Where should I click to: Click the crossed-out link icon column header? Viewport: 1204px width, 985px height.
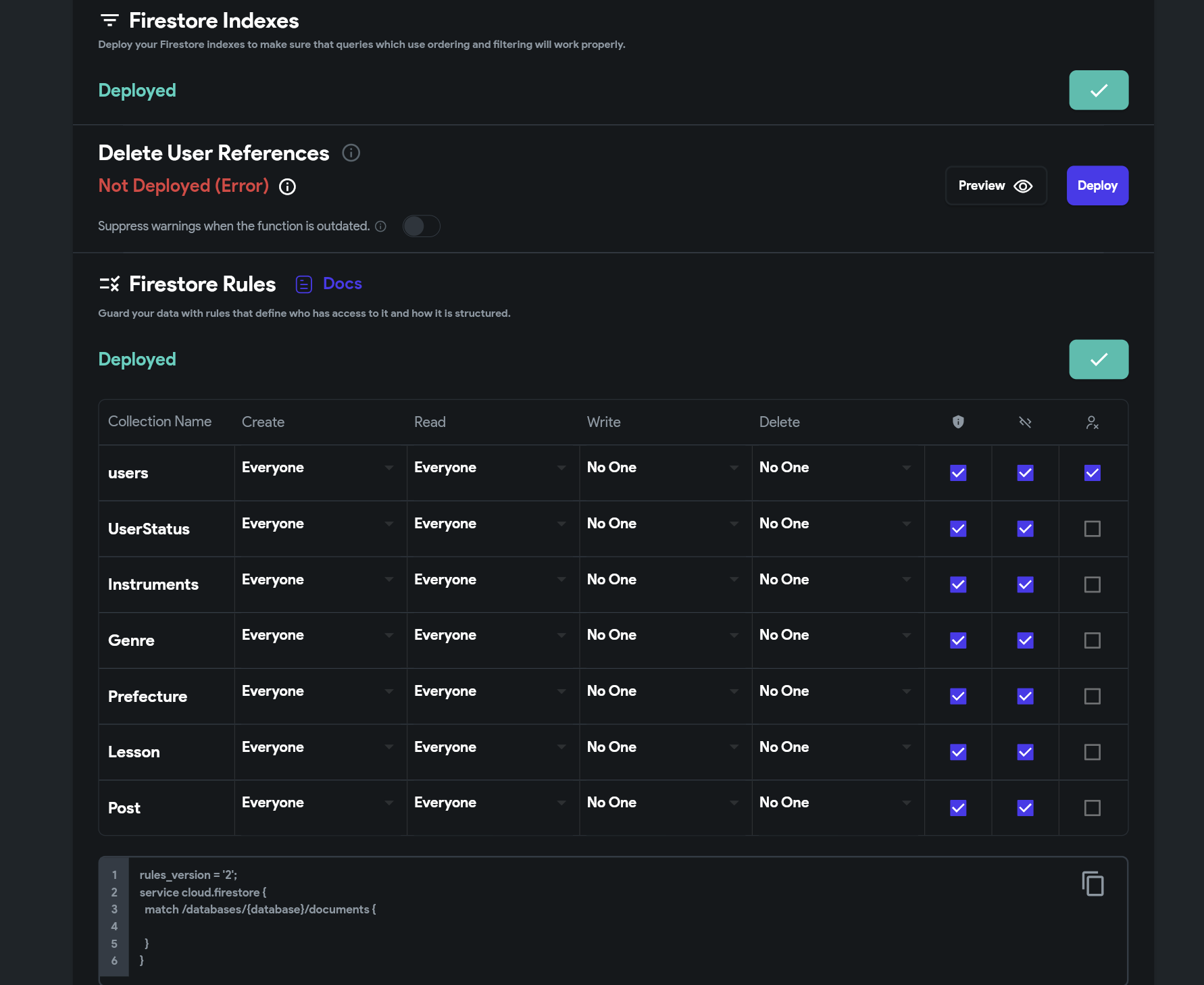1025,422
